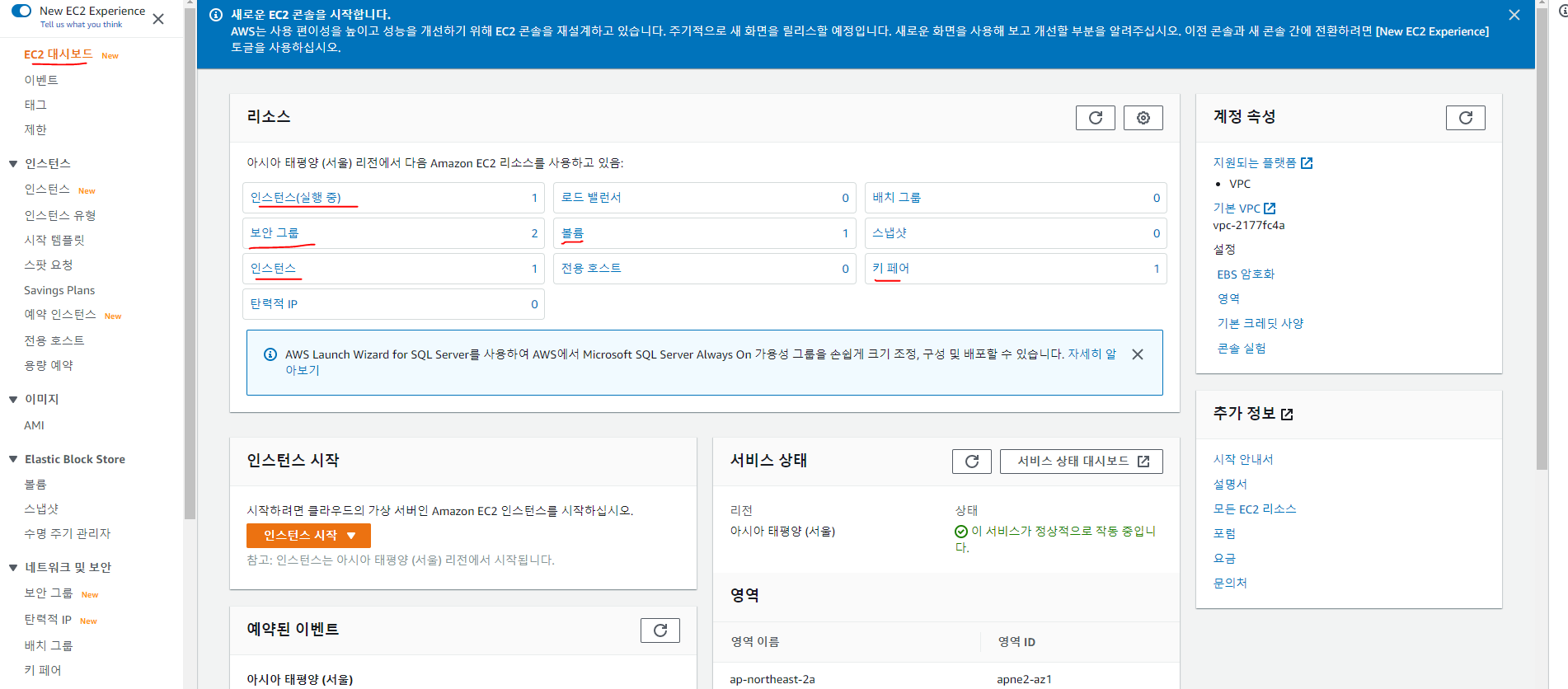Viewport: 1568px width, 689px height.
Task: Open 시작 템플릿 in the sidebar
Action: point(54,240)
